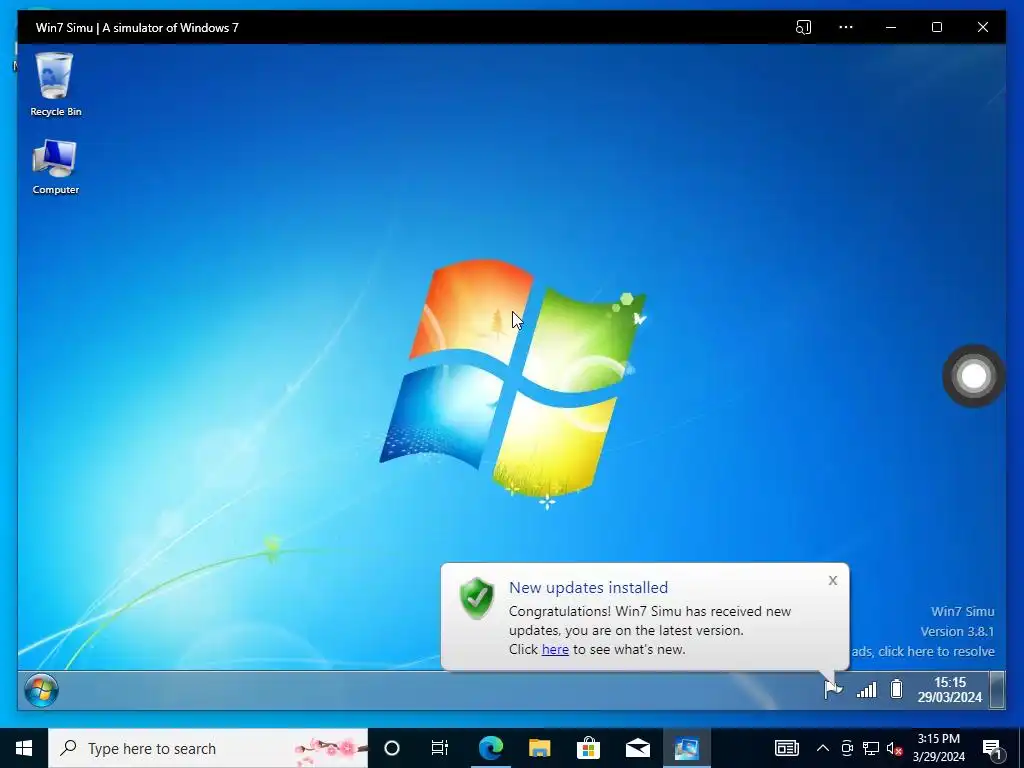The width and height of the screenshot is (1024, 768).
Task: Expand hidden system tray icons chevron
Action: click(823, 748)
